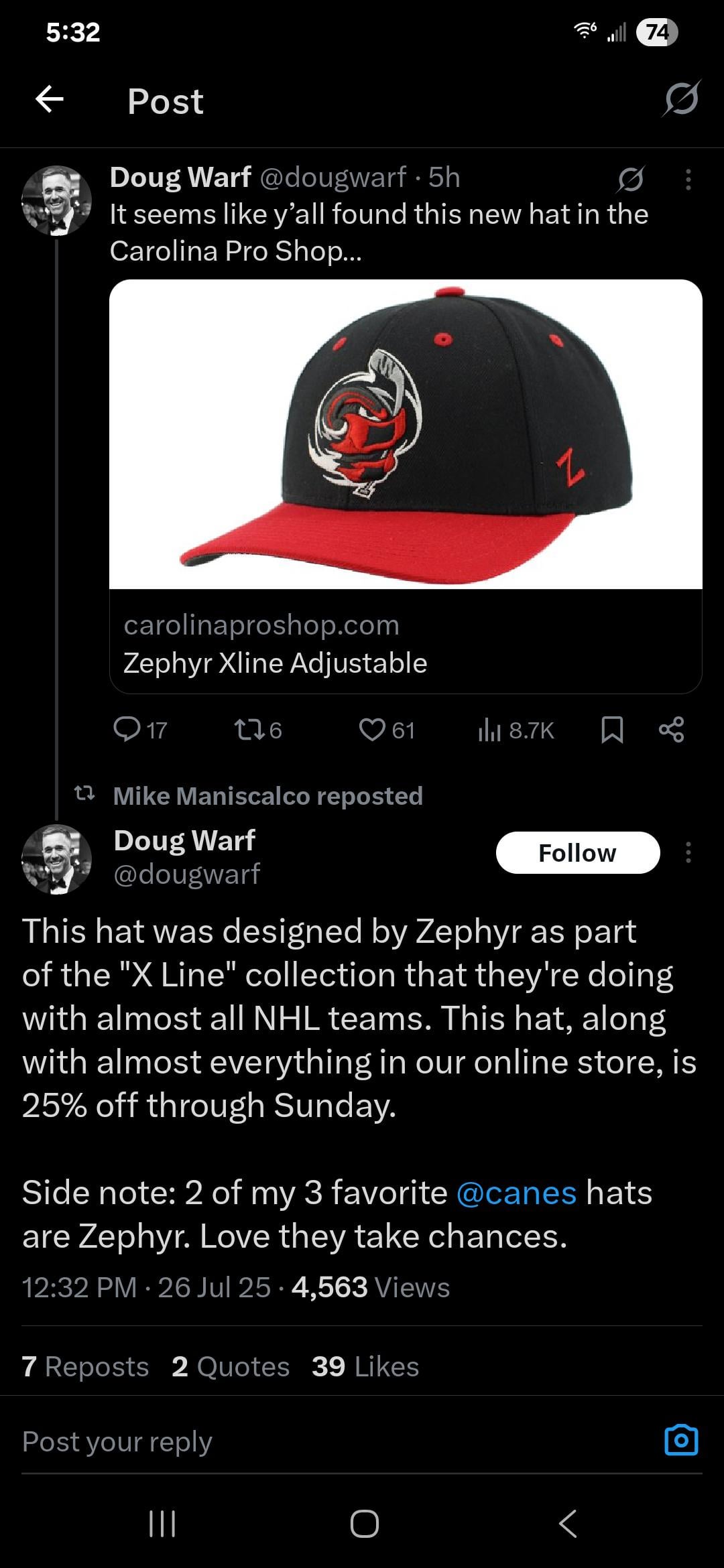Tap the Post your reply field
724x1568 pixels.
click(268, 1441)
